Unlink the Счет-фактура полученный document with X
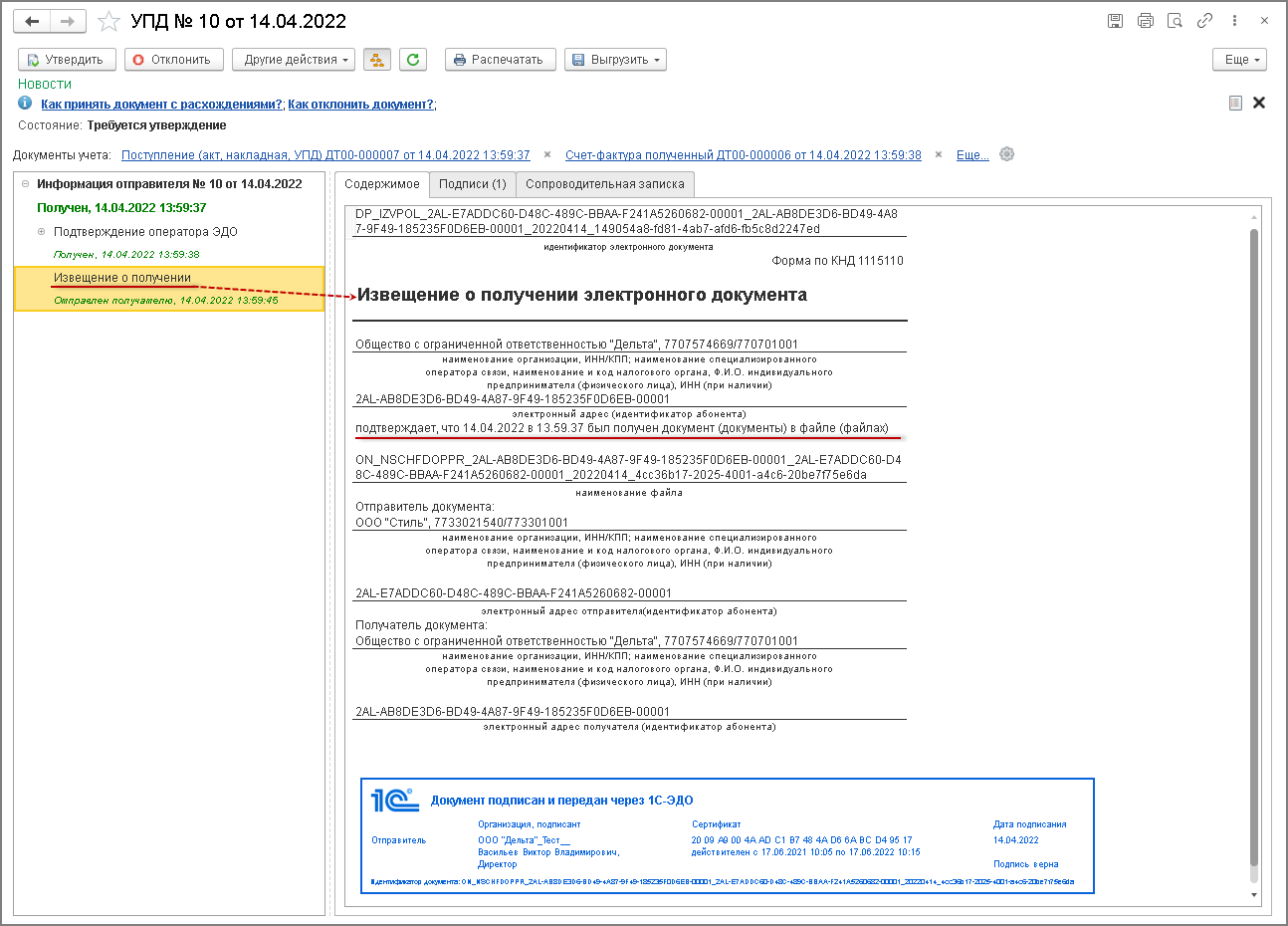 939,155
